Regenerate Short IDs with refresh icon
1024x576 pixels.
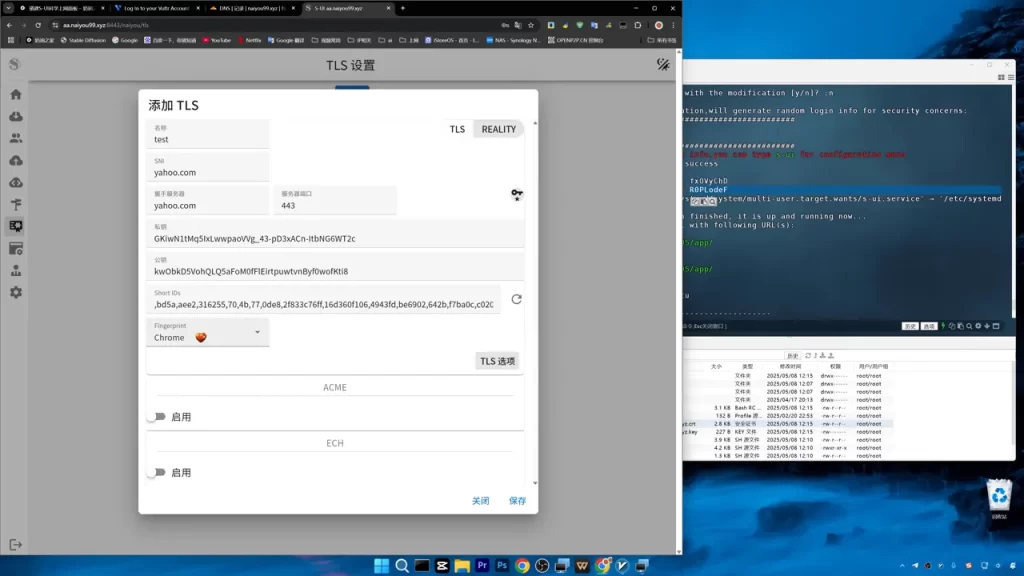pyautogui.click(x=517, y=299)
